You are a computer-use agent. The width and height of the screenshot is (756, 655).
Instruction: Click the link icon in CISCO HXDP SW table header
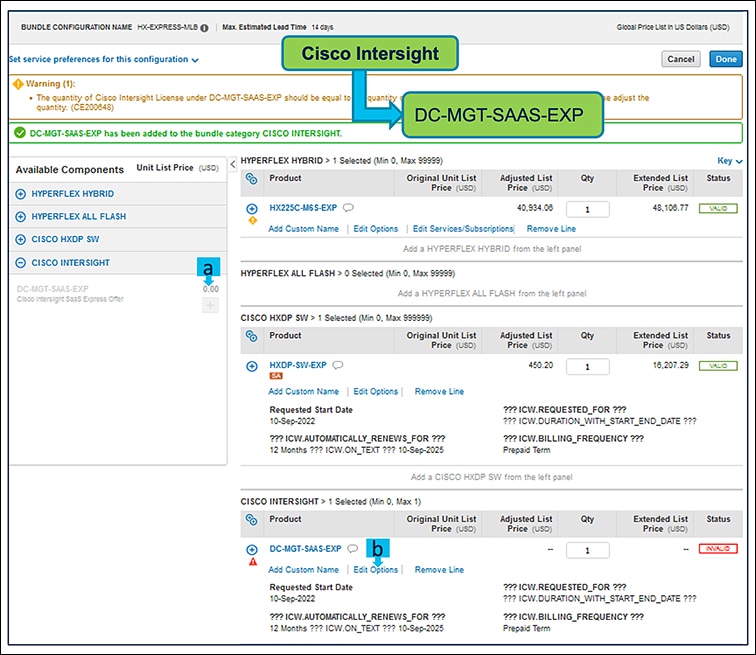pyautogui.click(x=251, y=336)
